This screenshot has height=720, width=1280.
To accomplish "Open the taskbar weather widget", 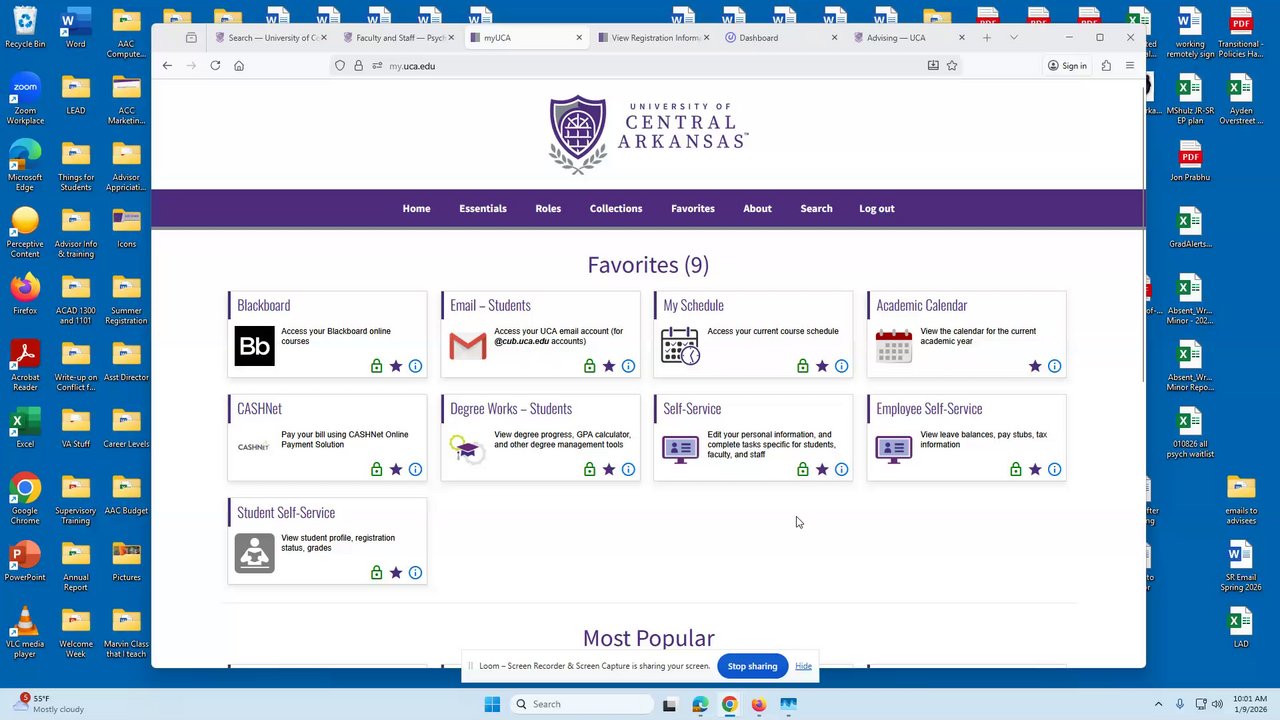I will [50, 704].
